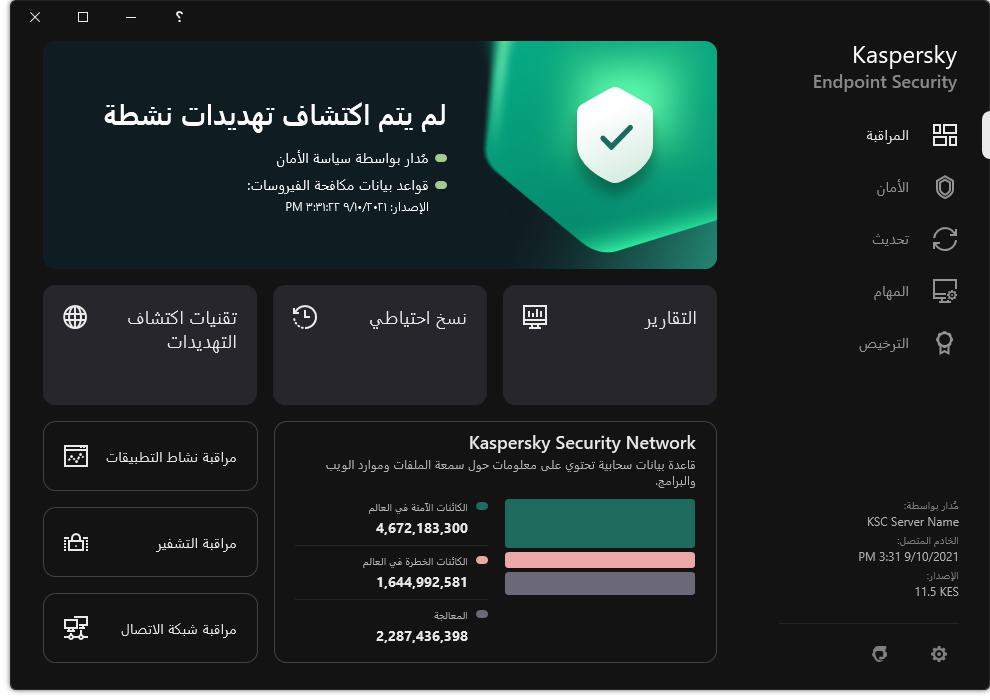990x700 pixels.
Task: Click the pink dangerous objects bar
Action: (x=599, y=560)
